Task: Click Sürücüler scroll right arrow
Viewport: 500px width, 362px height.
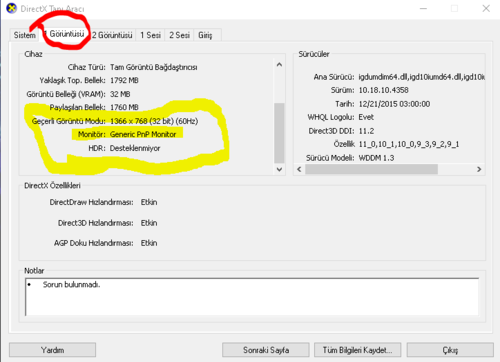Action: 479,169
